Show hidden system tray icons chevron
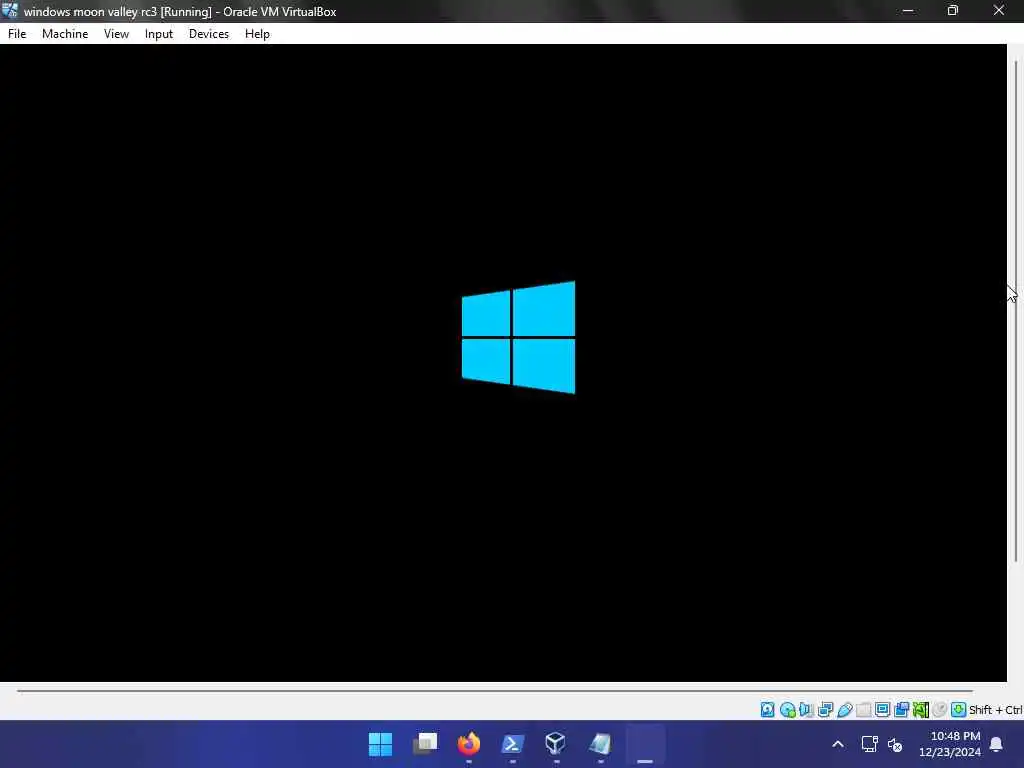The image size is (1024, 768). tap(838, 744)
